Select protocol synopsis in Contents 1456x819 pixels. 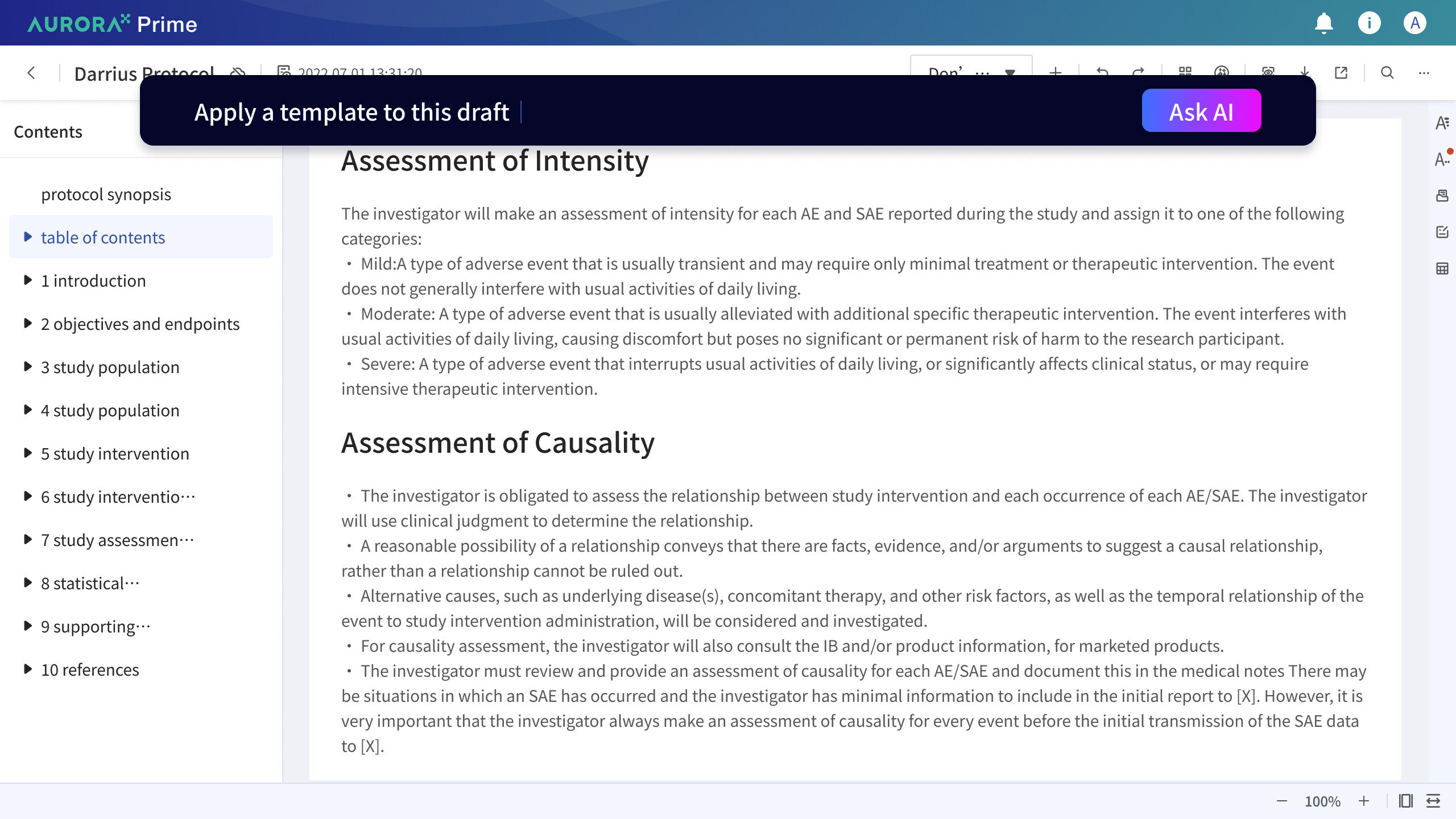click(x=106, y=195)
